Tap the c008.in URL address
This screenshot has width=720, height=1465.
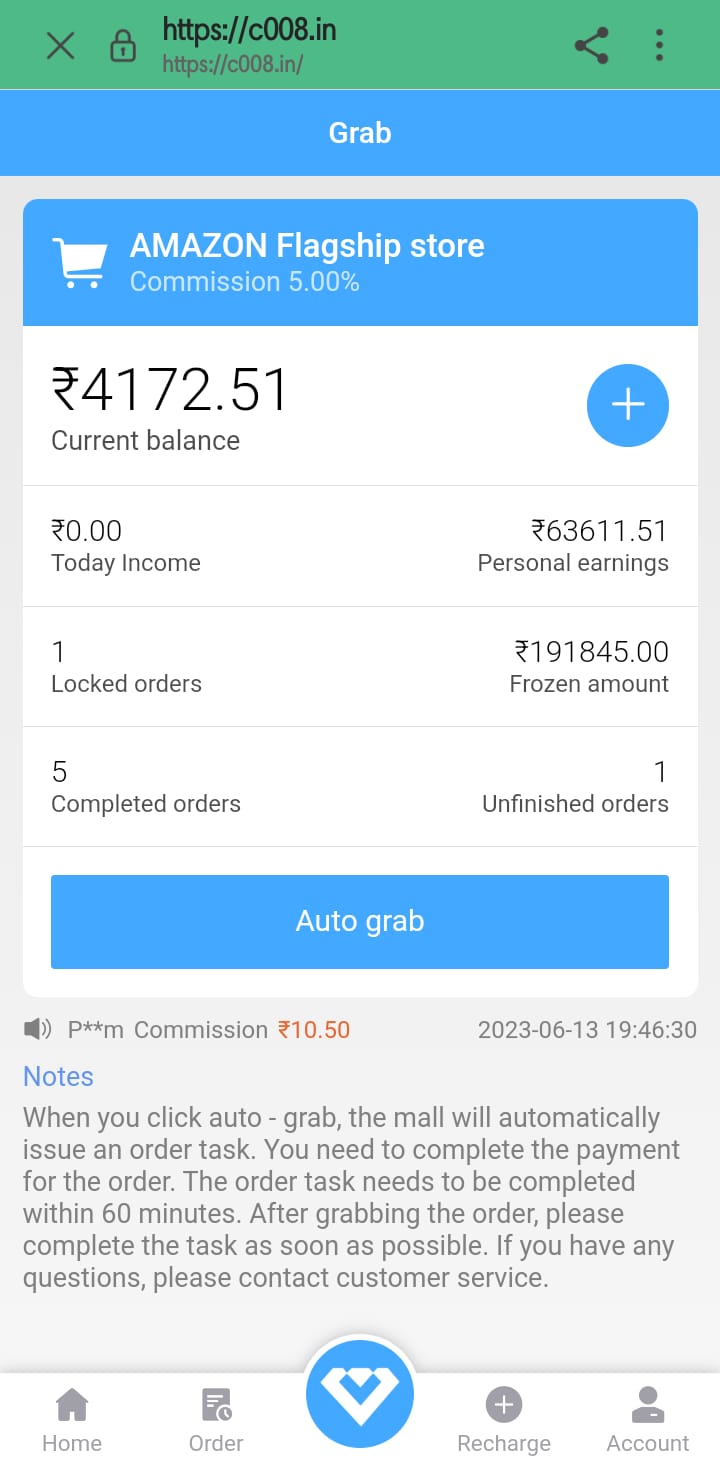pos(249,31)
